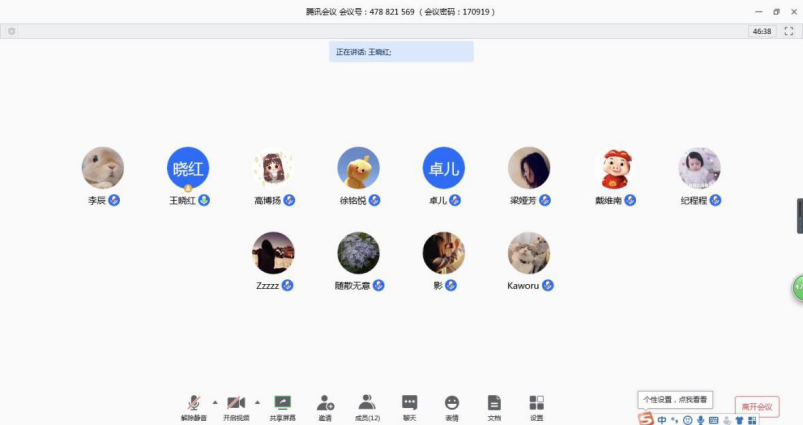
Task: Click the Sogou input method S icon
Action: coord(646,419)
